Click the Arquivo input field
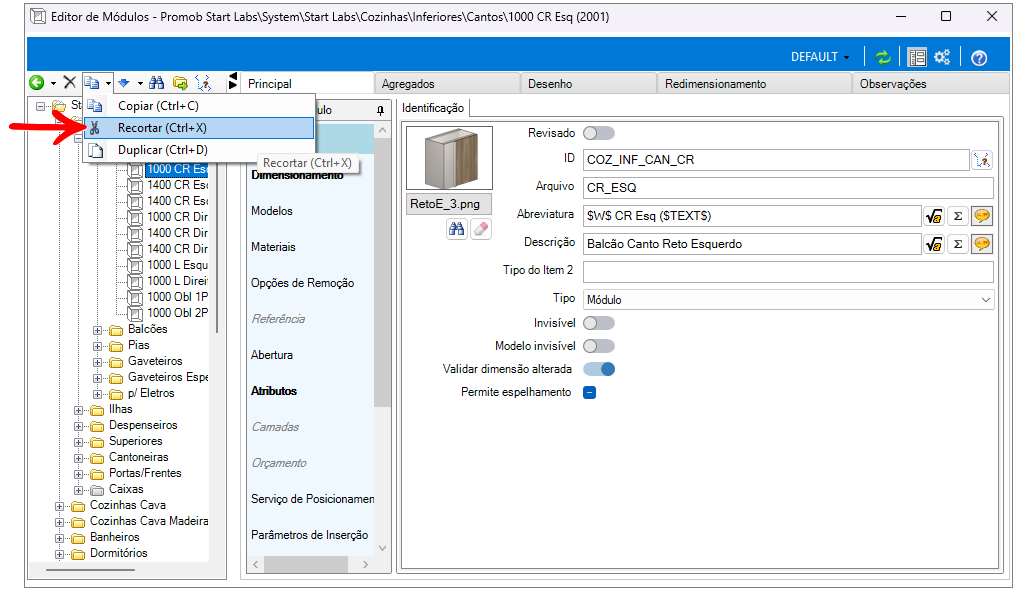Screen dimensions: 1016x592 (x=788, y=187)
